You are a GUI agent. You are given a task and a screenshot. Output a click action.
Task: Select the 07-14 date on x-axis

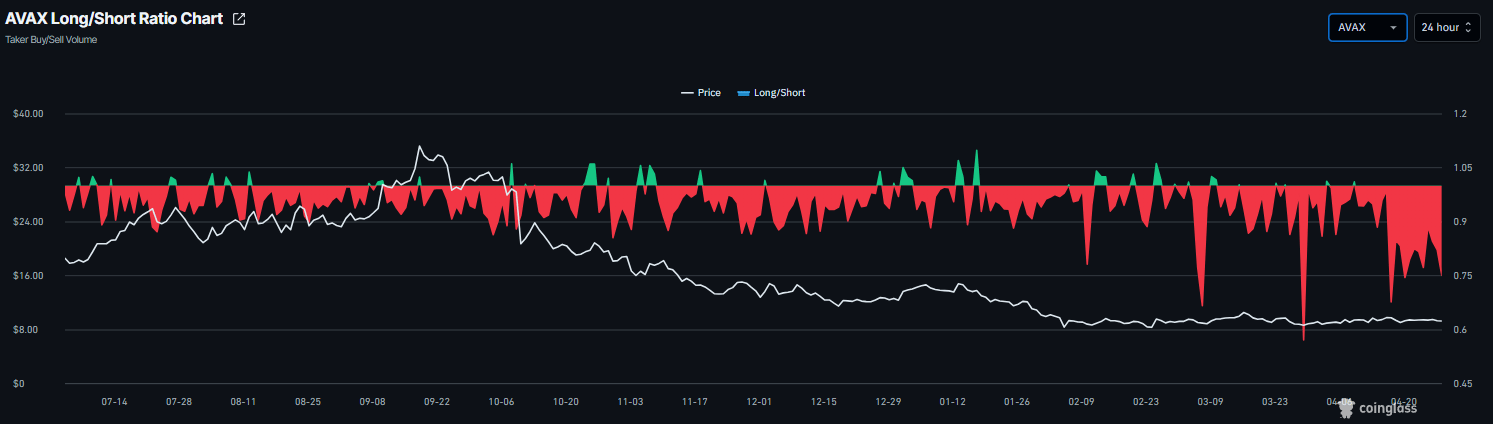(115, 402)
